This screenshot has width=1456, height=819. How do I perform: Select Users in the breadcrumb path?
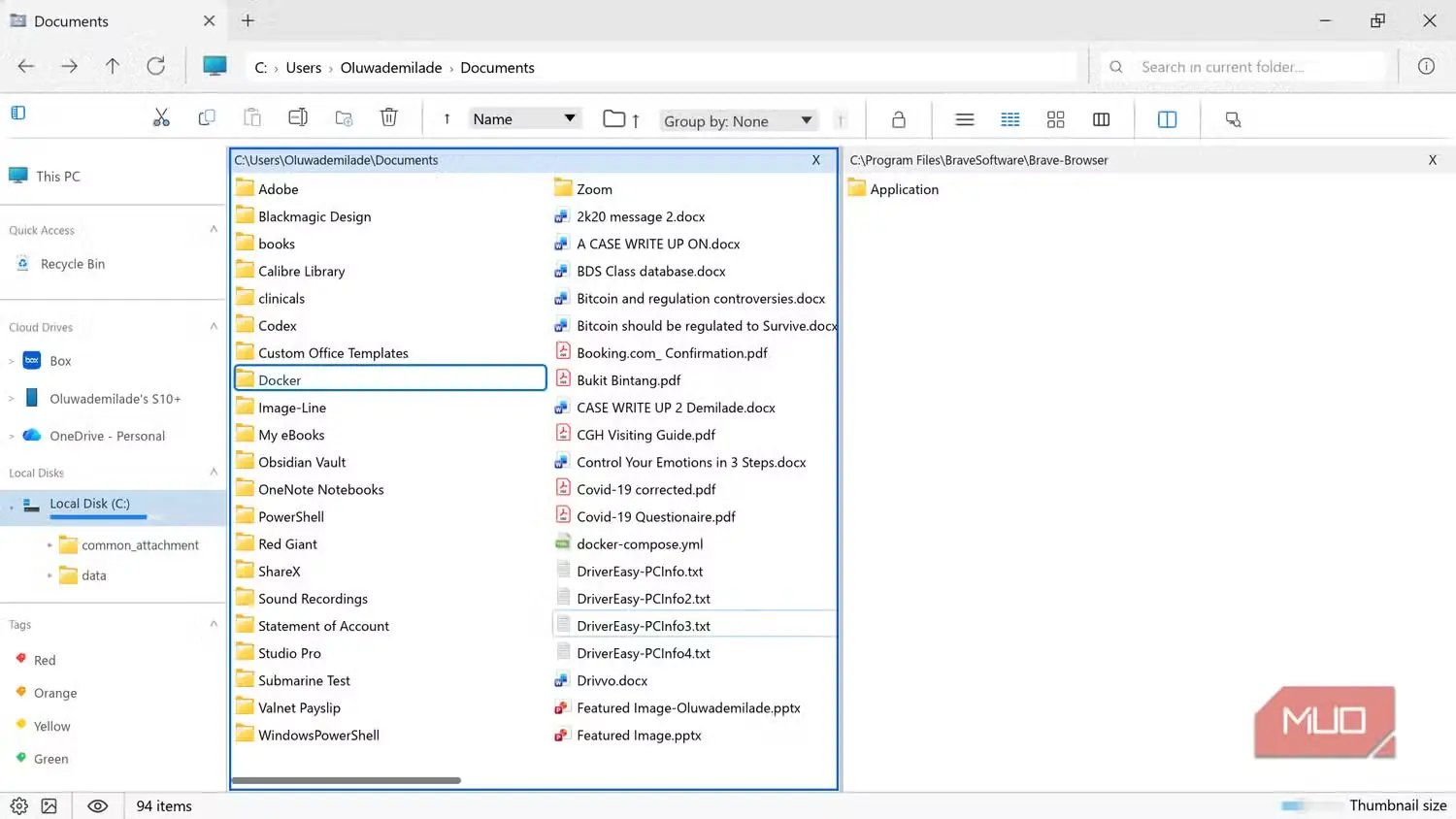pyautogui.click(x=304, y=67)
